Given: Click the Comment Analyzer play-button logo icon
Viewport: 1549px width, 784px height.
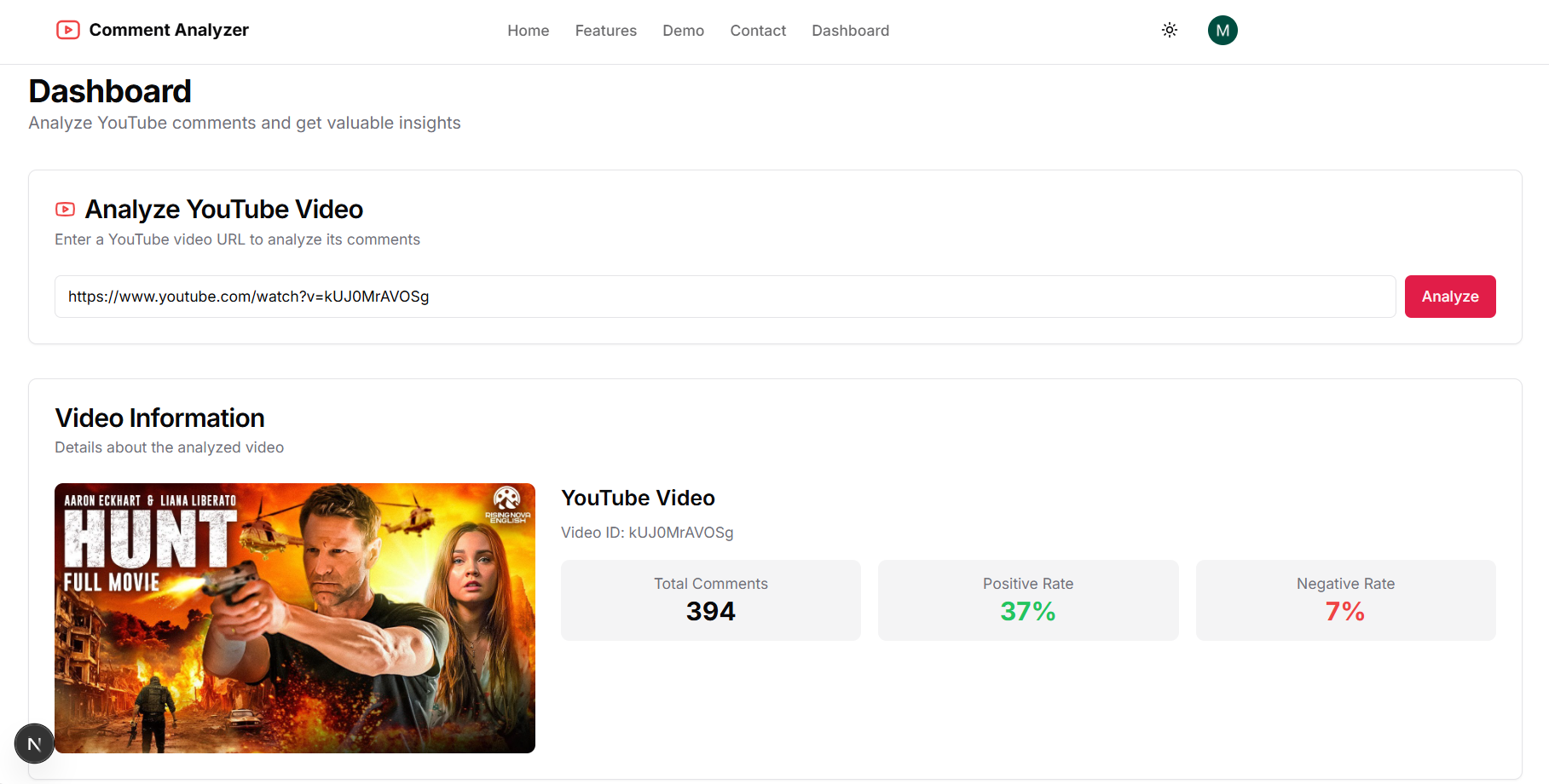Looking at the screenshot, I should pyautogui.click(x=67, y=30).
